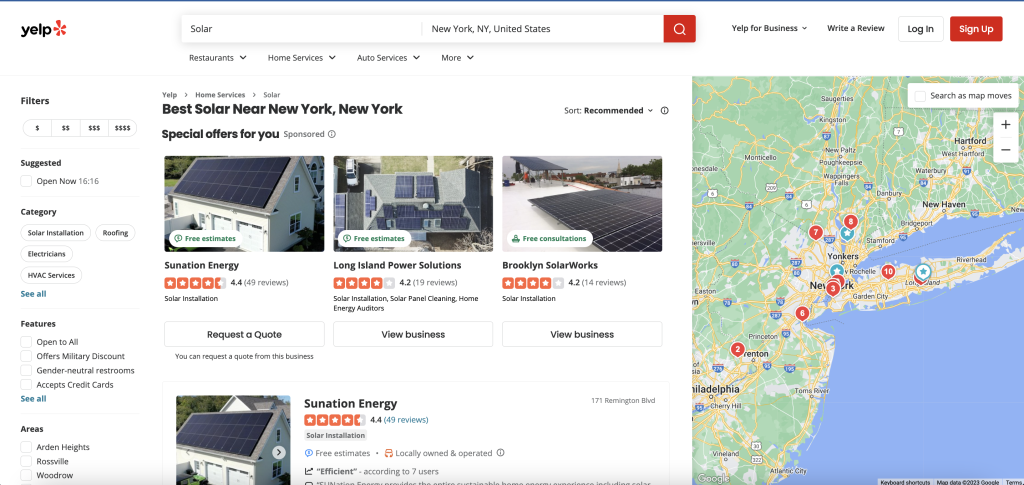Viewport: 1024px width, 485px height.
Task: Click next-photo arrow on Sunation Energy listing
Action: tap(279, 452)
